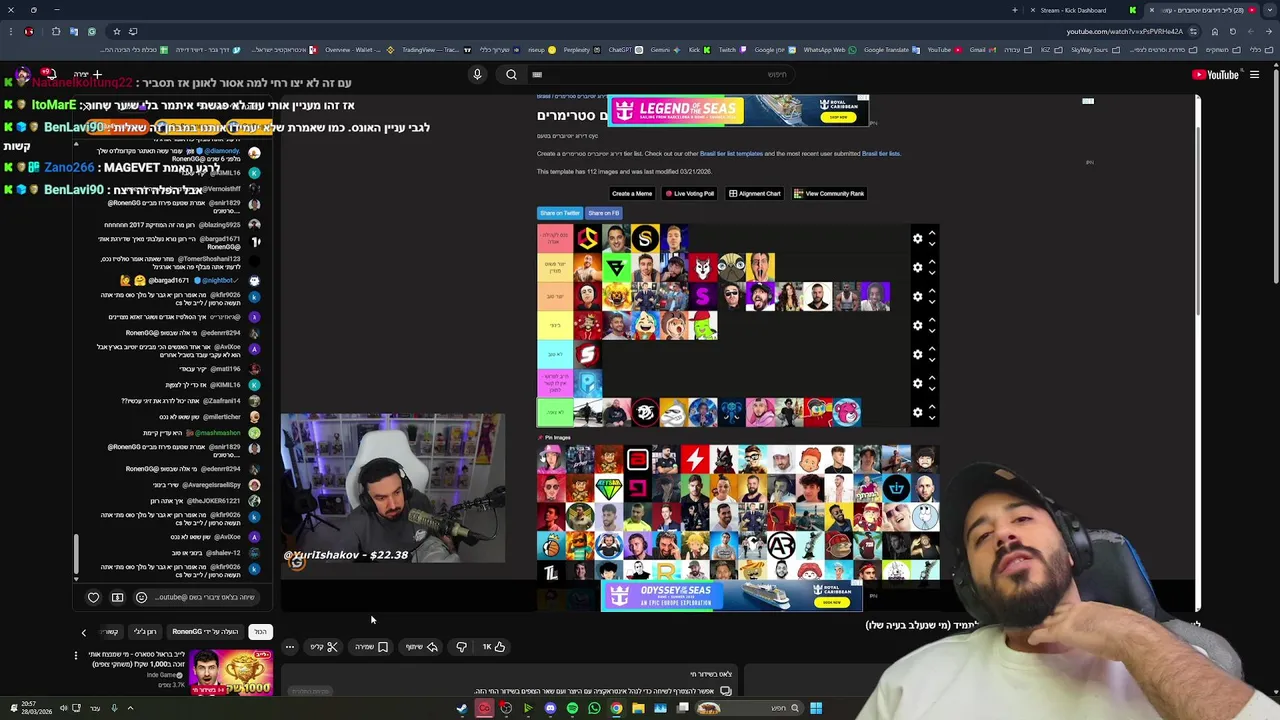This screenshot has width=1280, height=720.
Task: Click the super chat money icon in chat
Action: click(117, 598)
